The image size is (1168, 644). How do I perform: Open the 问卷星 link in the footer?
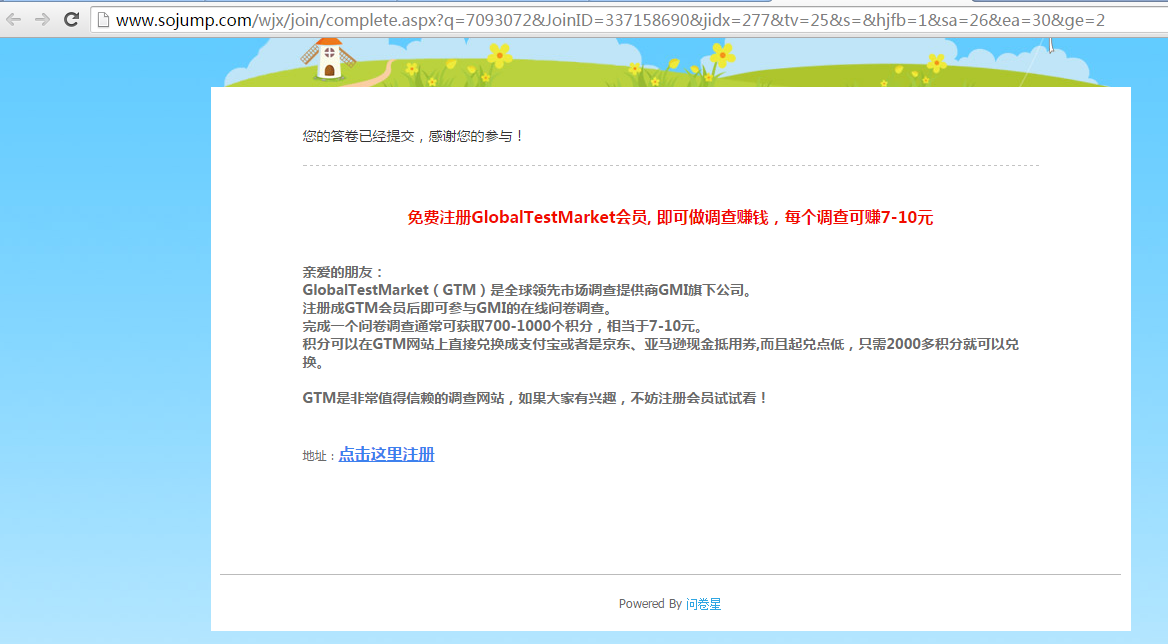(703, 604)
